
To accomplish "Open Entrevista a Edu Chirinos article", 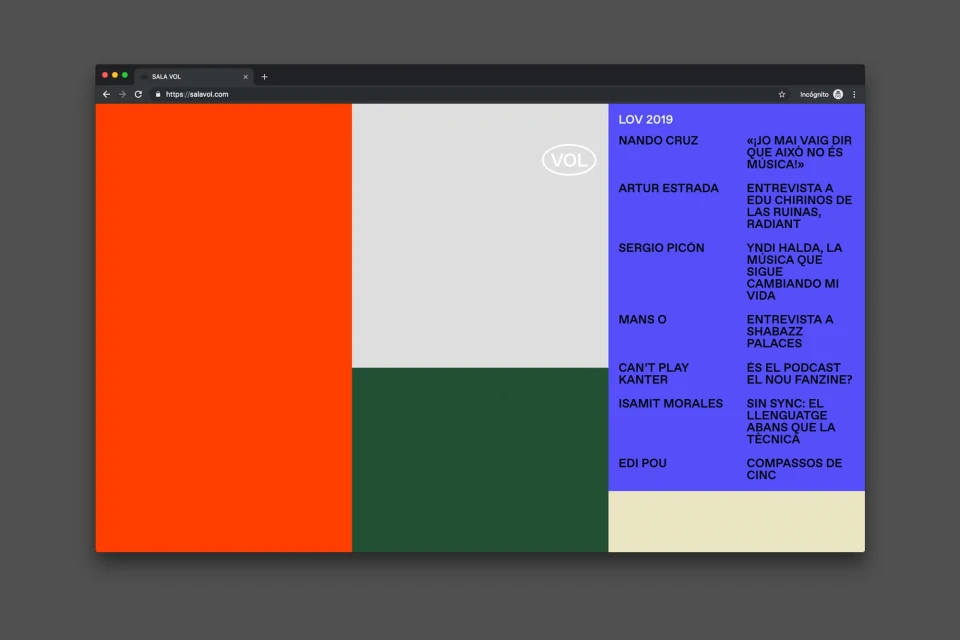I will [x=798, y=206].
